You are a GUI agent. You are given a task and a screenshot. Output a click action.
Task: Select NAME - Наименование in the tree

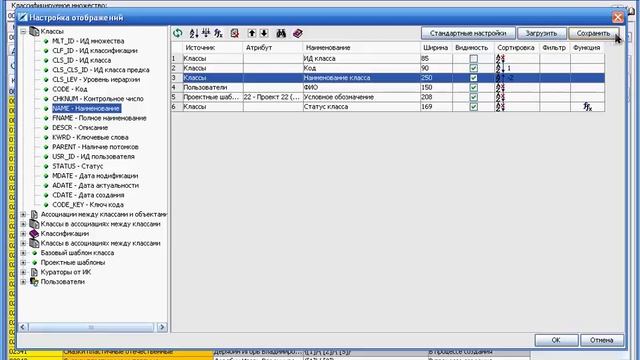[86, 108]
